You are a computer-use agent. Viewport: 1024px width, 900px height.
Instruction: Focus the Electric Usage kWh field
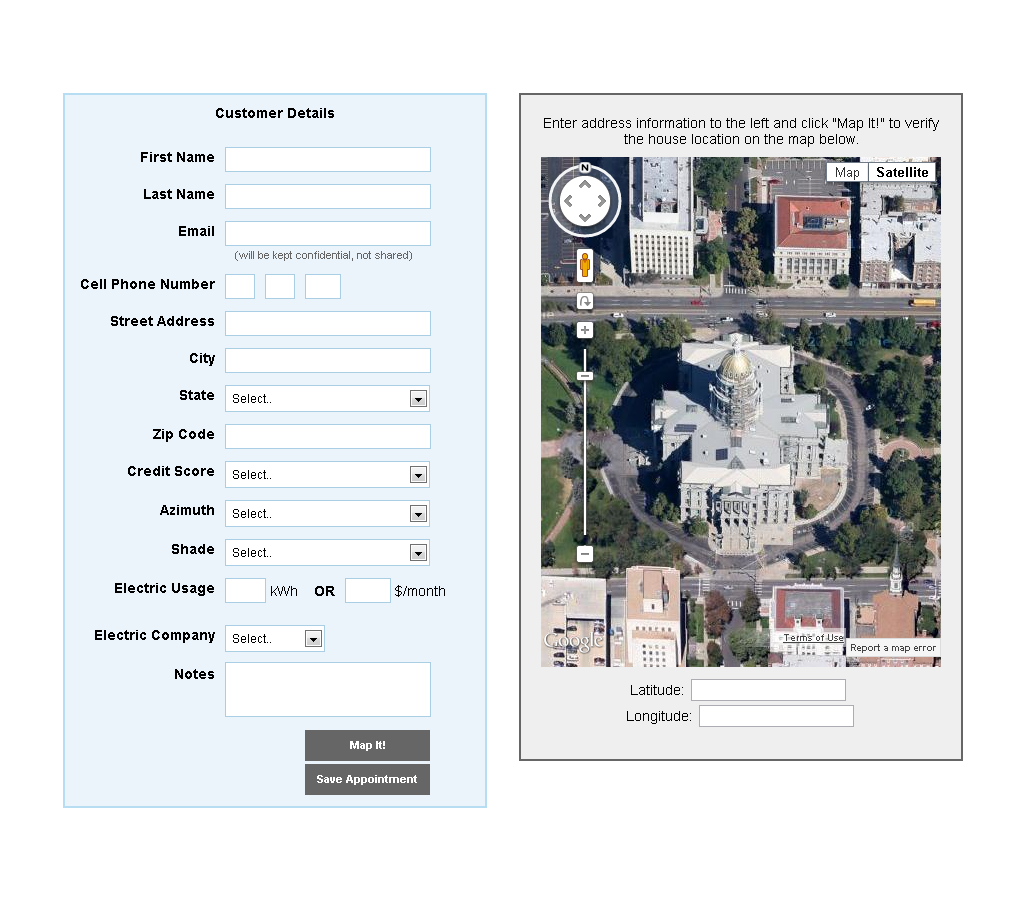click(245, 590)
